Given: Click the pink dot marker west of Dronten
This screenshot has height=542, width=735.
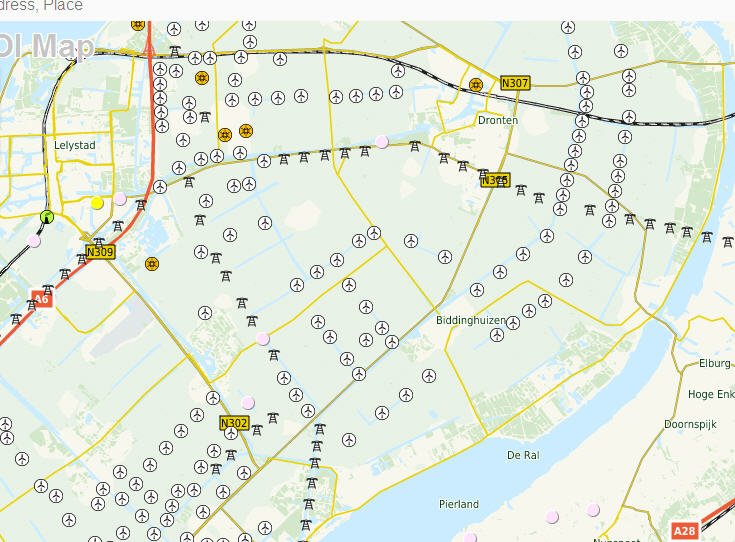Looking at the screenshot, I should click(381, 142).
